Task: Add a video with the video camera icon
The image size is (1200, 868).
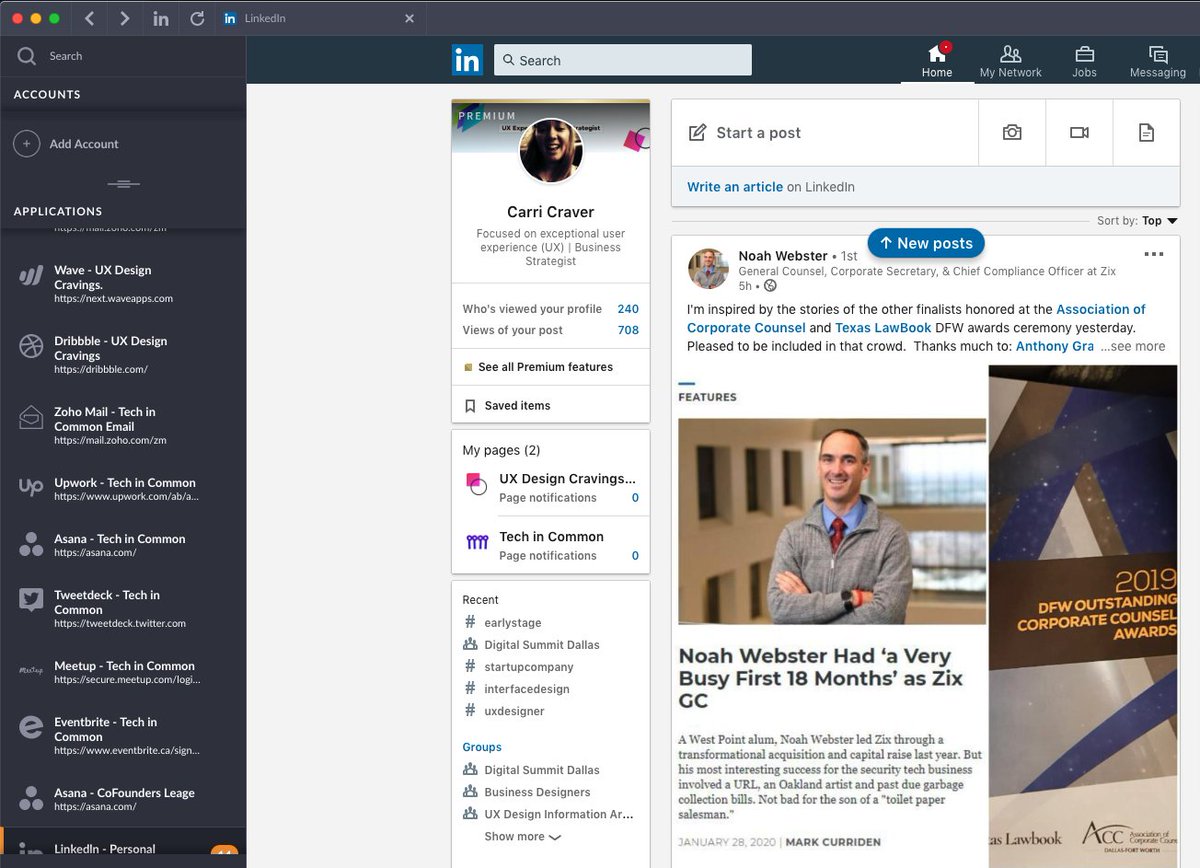Action: click(1079, 133)
